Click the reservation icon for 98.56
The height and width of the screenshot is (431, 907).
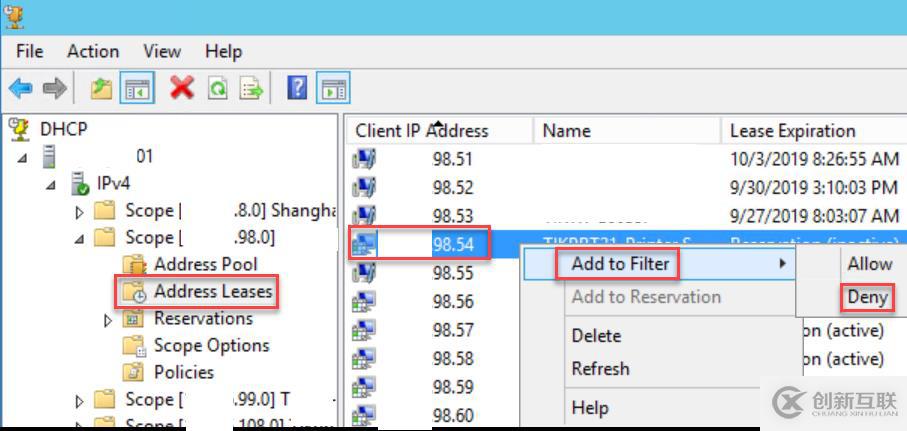click(x=364, y=301)
